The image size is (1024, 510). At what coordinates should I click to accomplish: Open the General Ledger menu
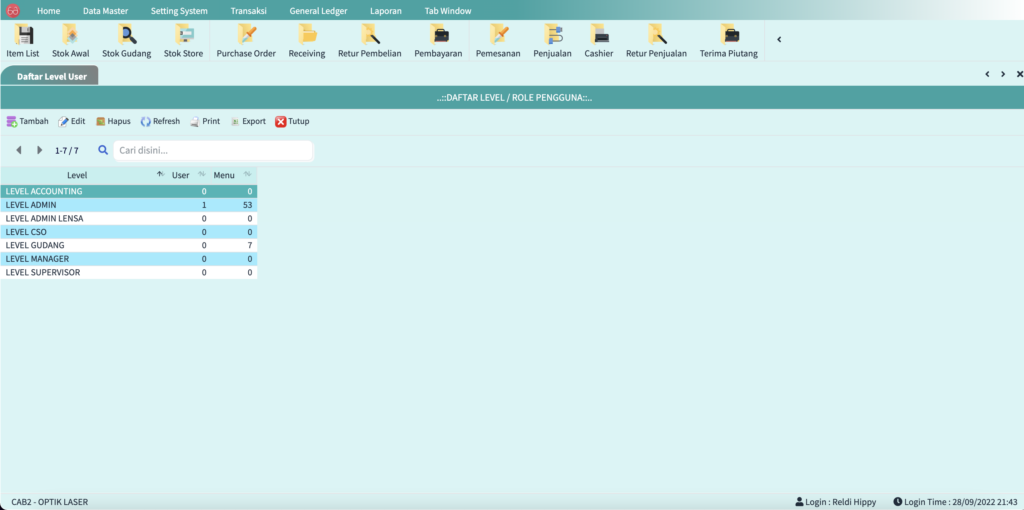click(318, 10)
